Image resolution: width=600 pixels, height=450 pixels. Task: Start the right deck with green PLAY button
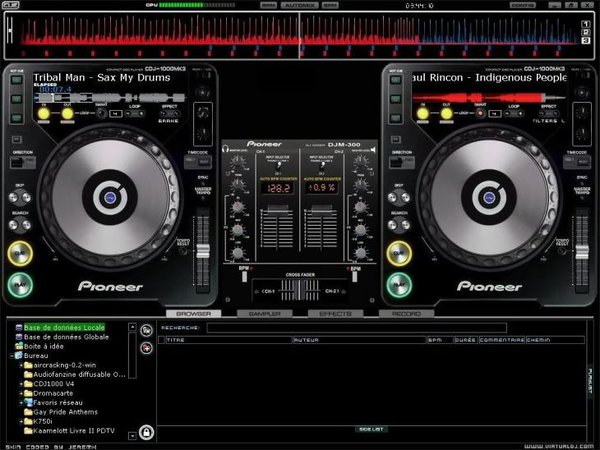399,285
